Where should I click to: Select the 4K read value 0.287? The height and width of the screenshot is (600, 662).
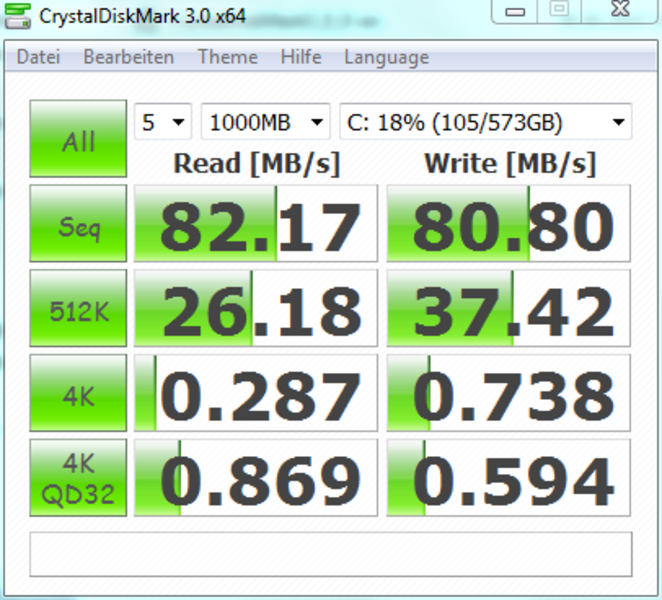tap(256, 393)
